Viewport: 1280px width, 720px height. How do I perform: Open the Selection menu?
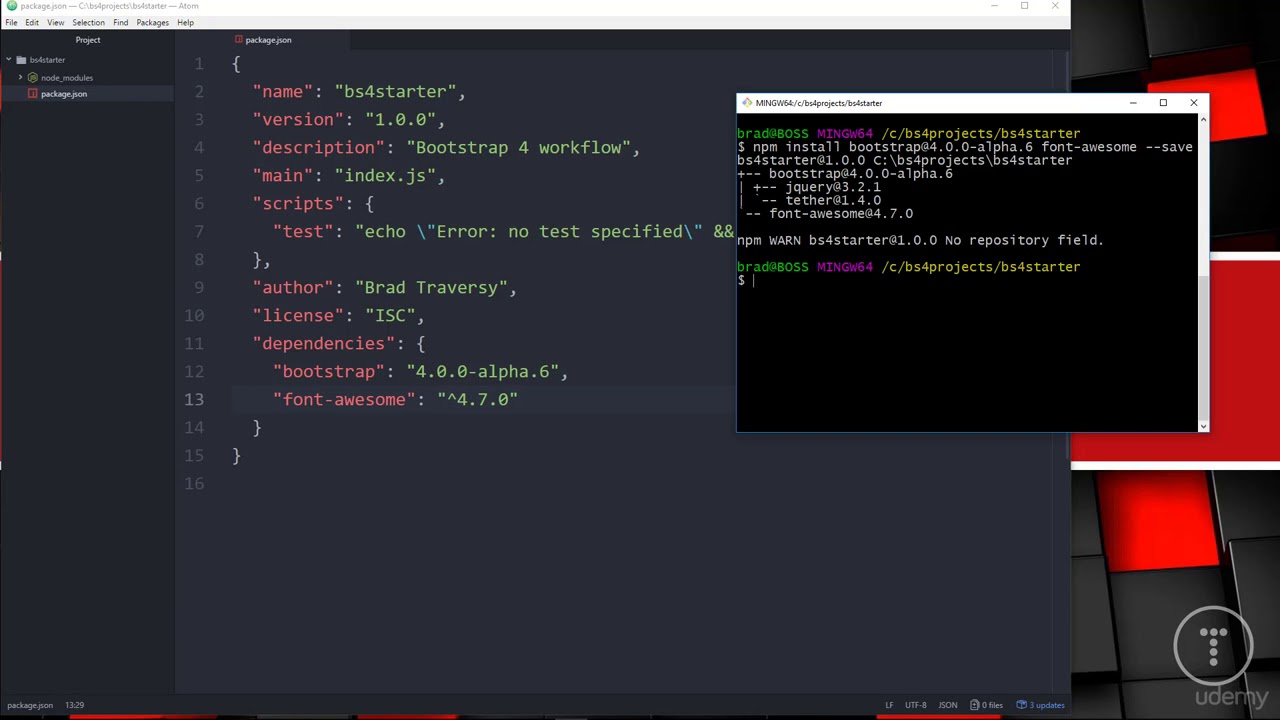pyautogui.click(x=88, y=22)
